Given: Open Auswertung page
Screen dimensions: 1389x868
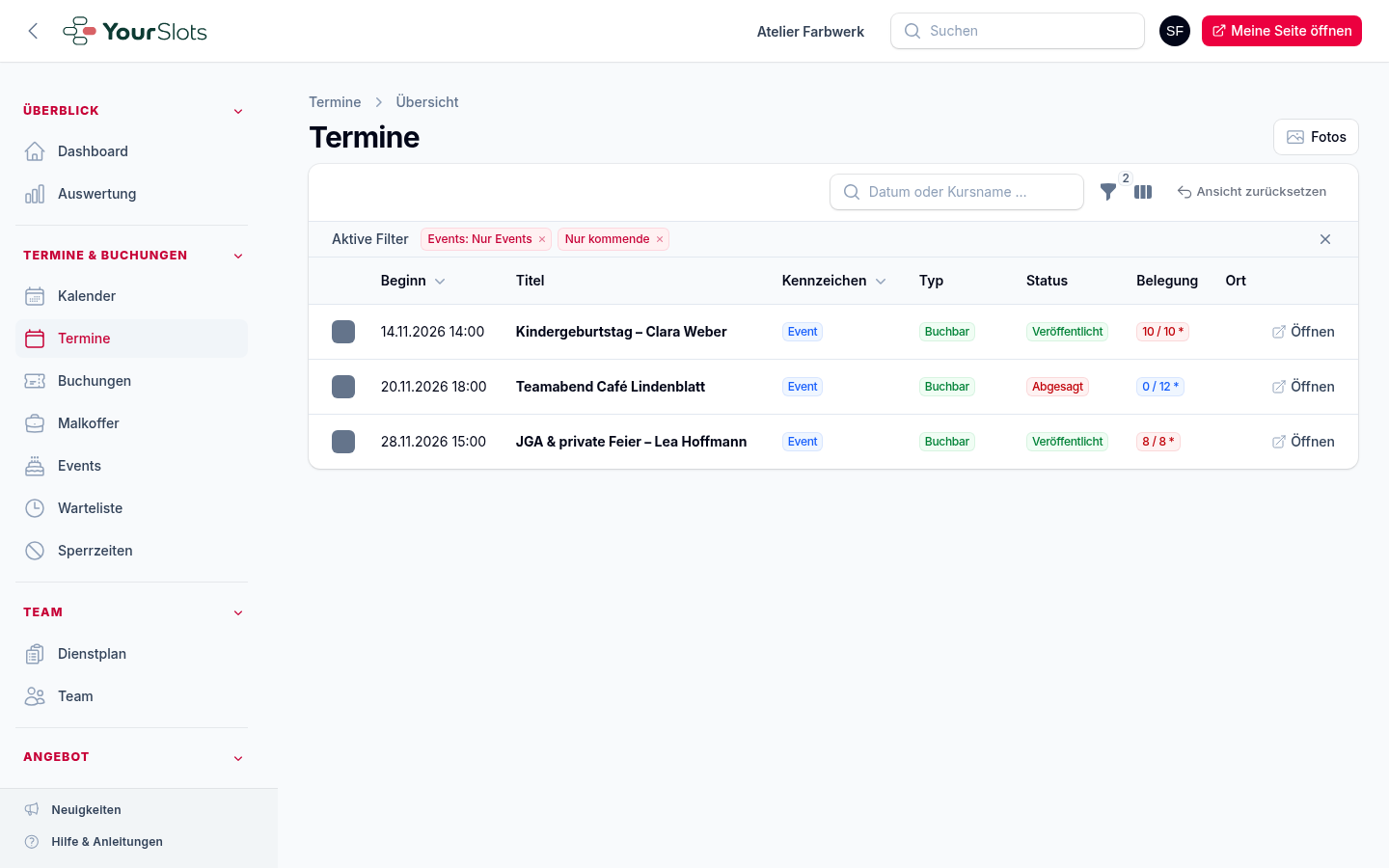Looking at the screenshot, I should coord(131,194).
